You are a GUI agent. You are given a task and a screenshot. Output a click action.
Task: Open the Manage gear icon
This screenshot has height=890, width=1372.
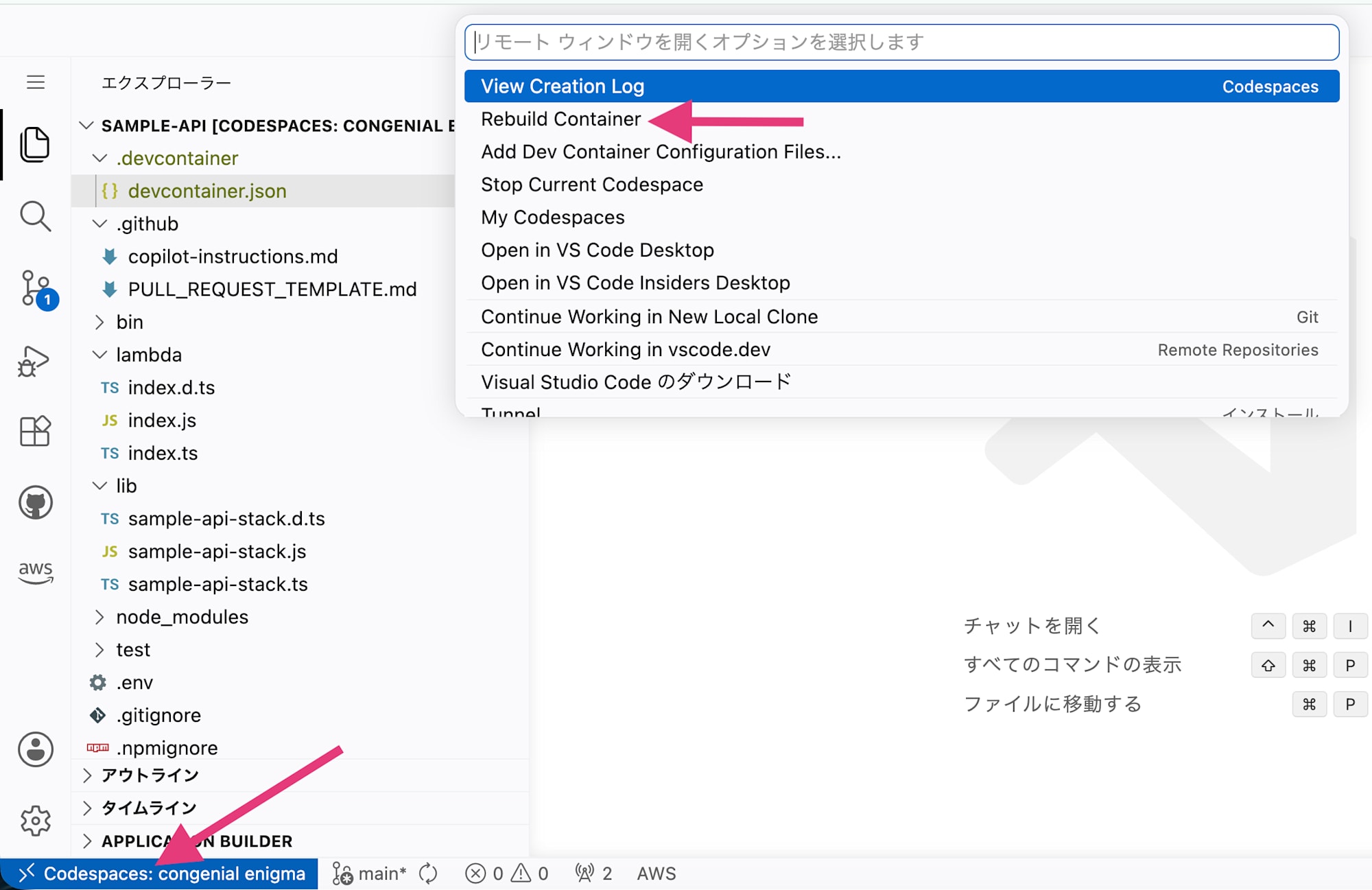[36, 821]
